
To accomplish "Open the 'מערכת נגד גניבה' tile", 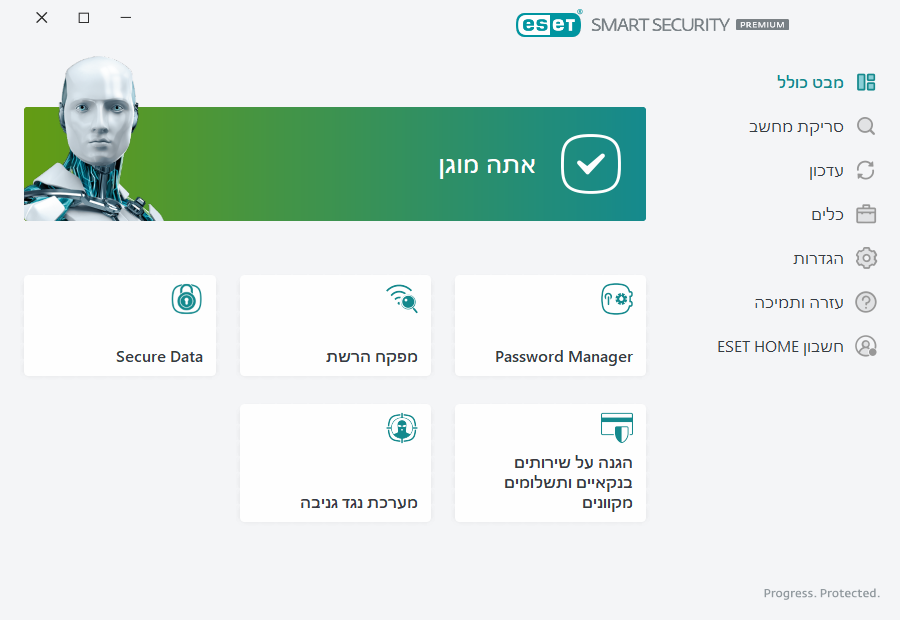I will 335,463.
